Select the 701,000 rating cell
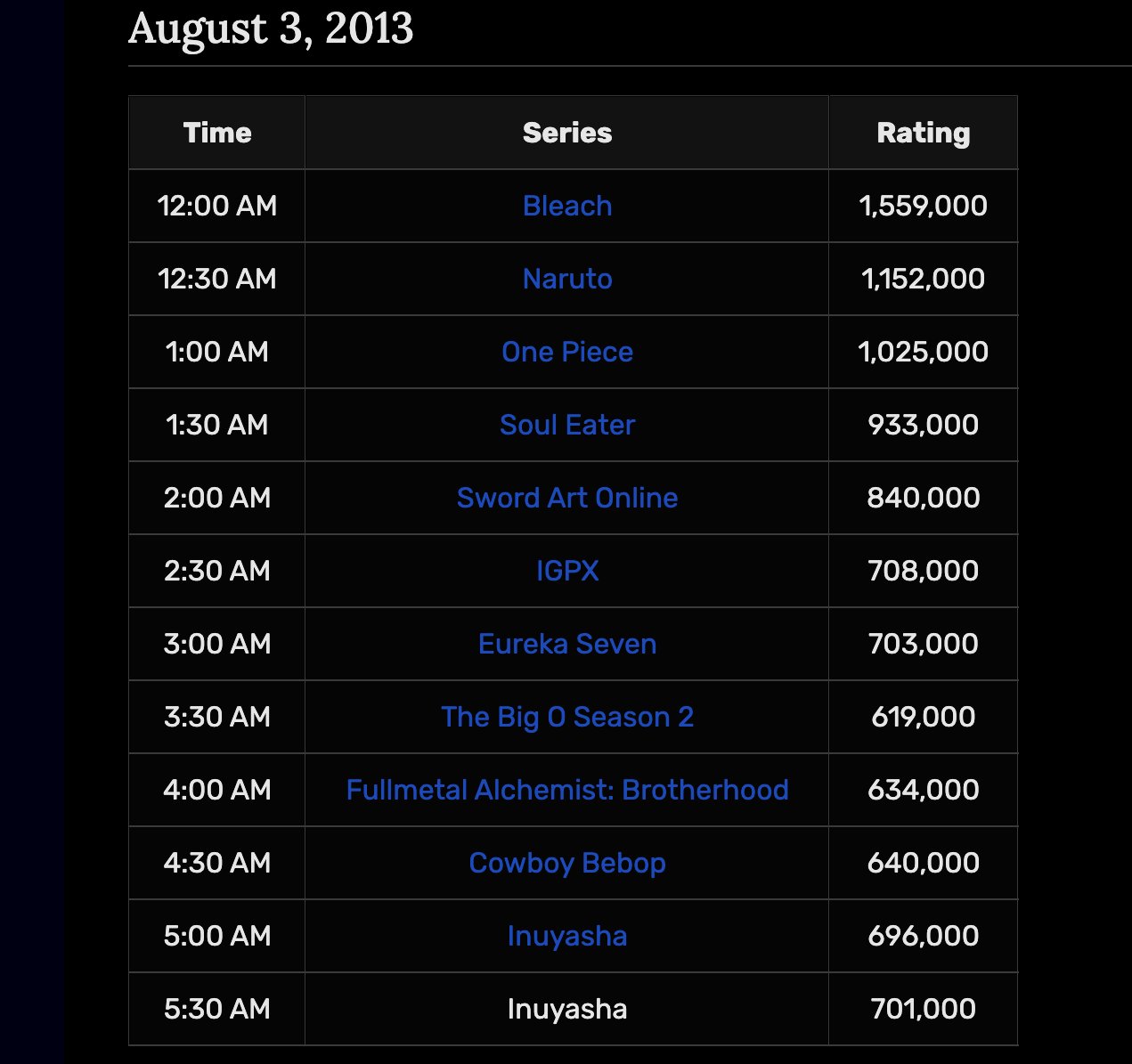 click(924, 1009)
